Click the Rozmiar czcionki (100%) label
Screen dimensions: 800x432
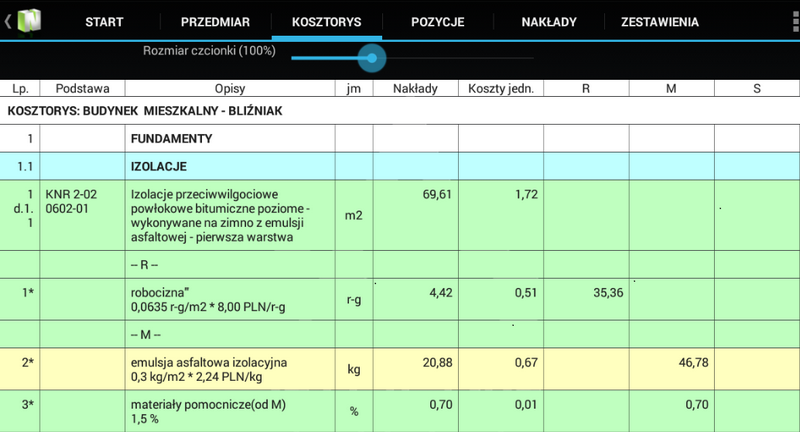coord(209,50)
